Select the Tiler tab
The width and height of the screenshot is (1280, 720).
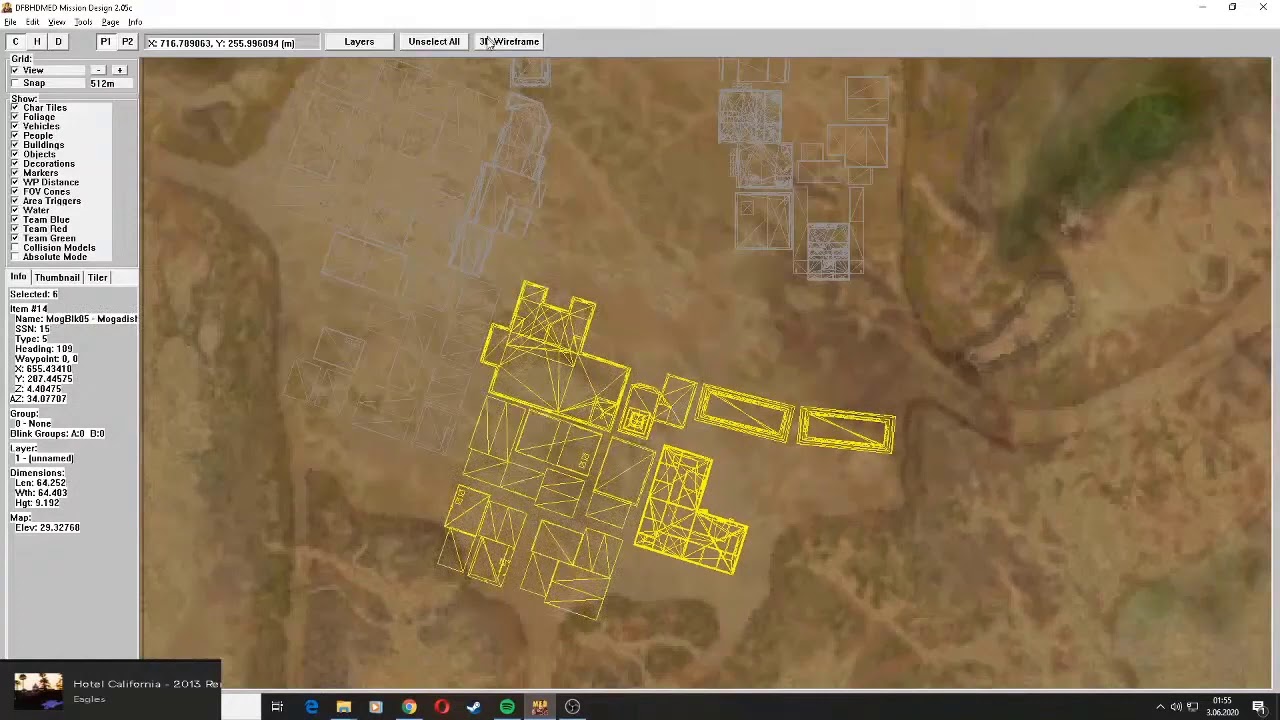[97, 277]
